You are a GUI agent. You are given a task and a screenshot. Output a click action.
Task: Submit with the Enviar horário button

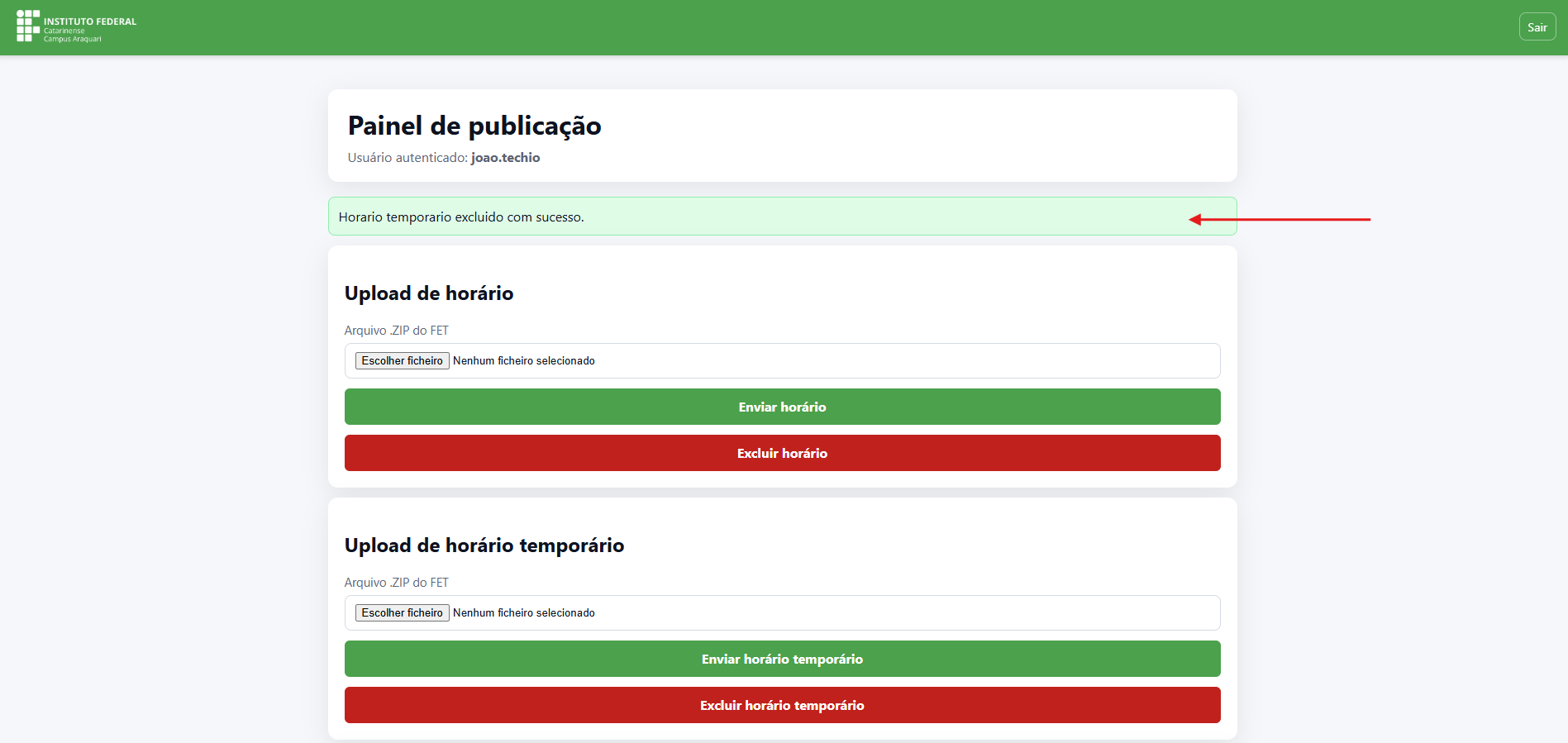click(x=783, y=407)
